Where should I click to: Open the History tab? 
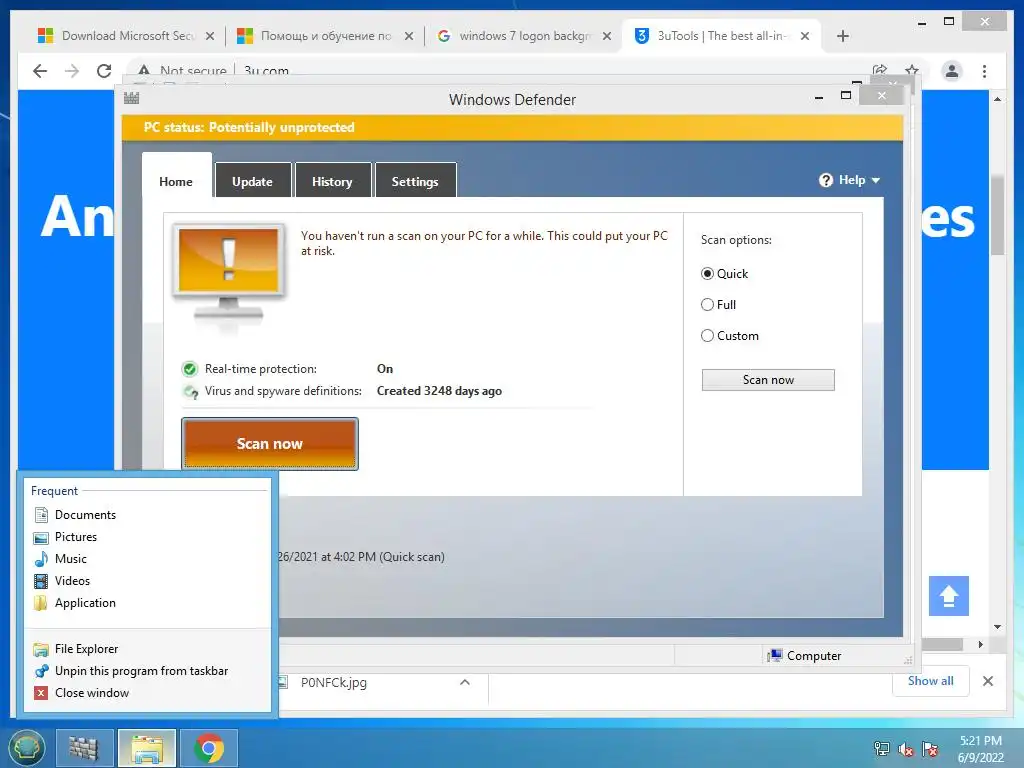pos(332,182)
